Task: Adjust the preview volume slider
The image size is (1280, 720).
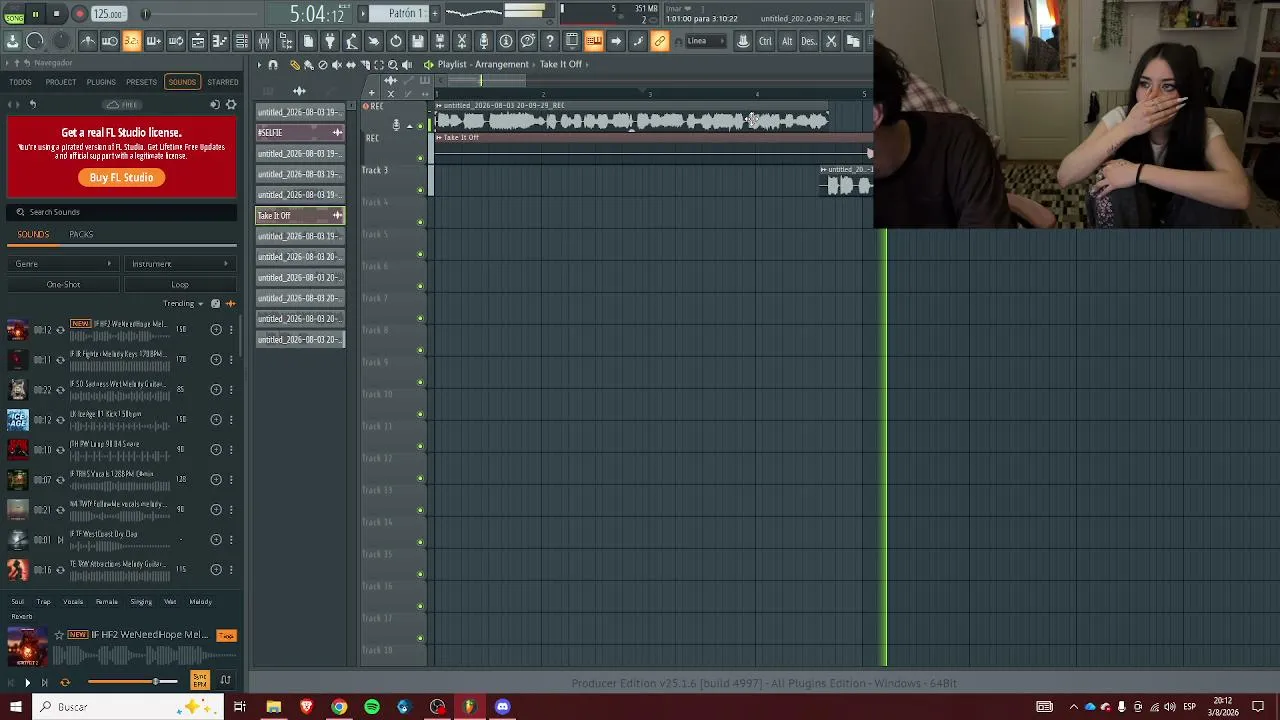Action: (132, 682)
